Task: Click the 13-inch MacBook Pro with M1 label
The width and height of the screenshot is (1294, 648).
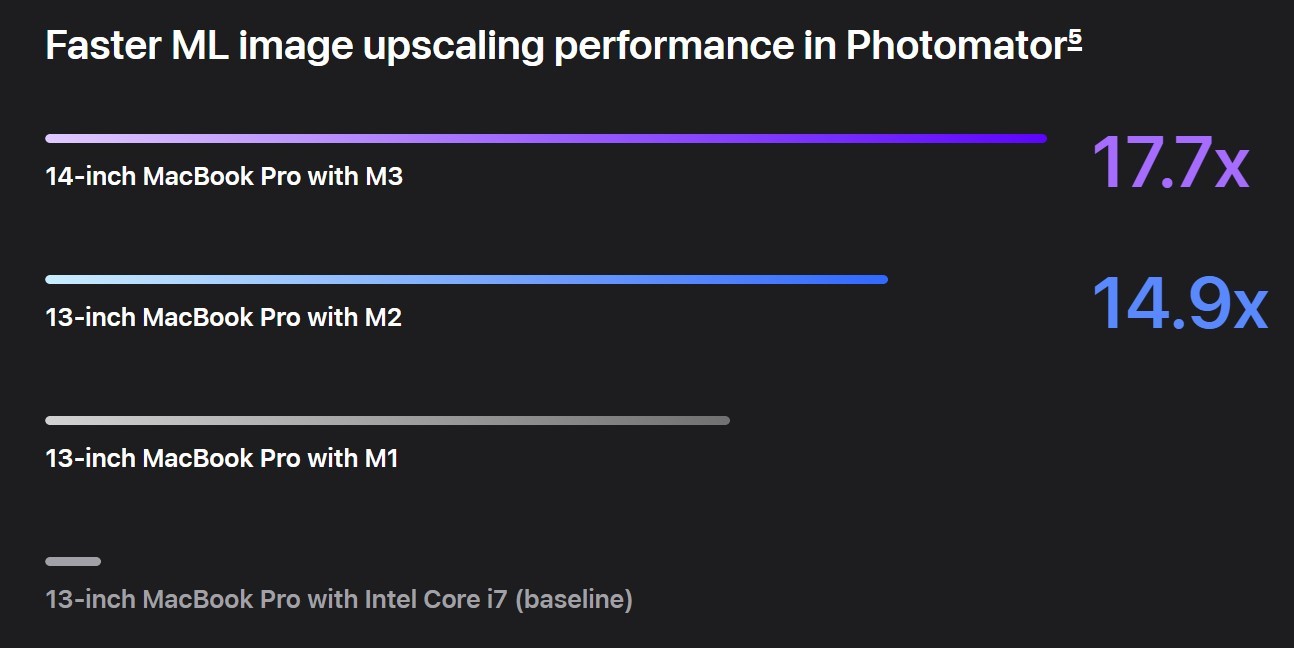Action: click(x=222, y=459)
